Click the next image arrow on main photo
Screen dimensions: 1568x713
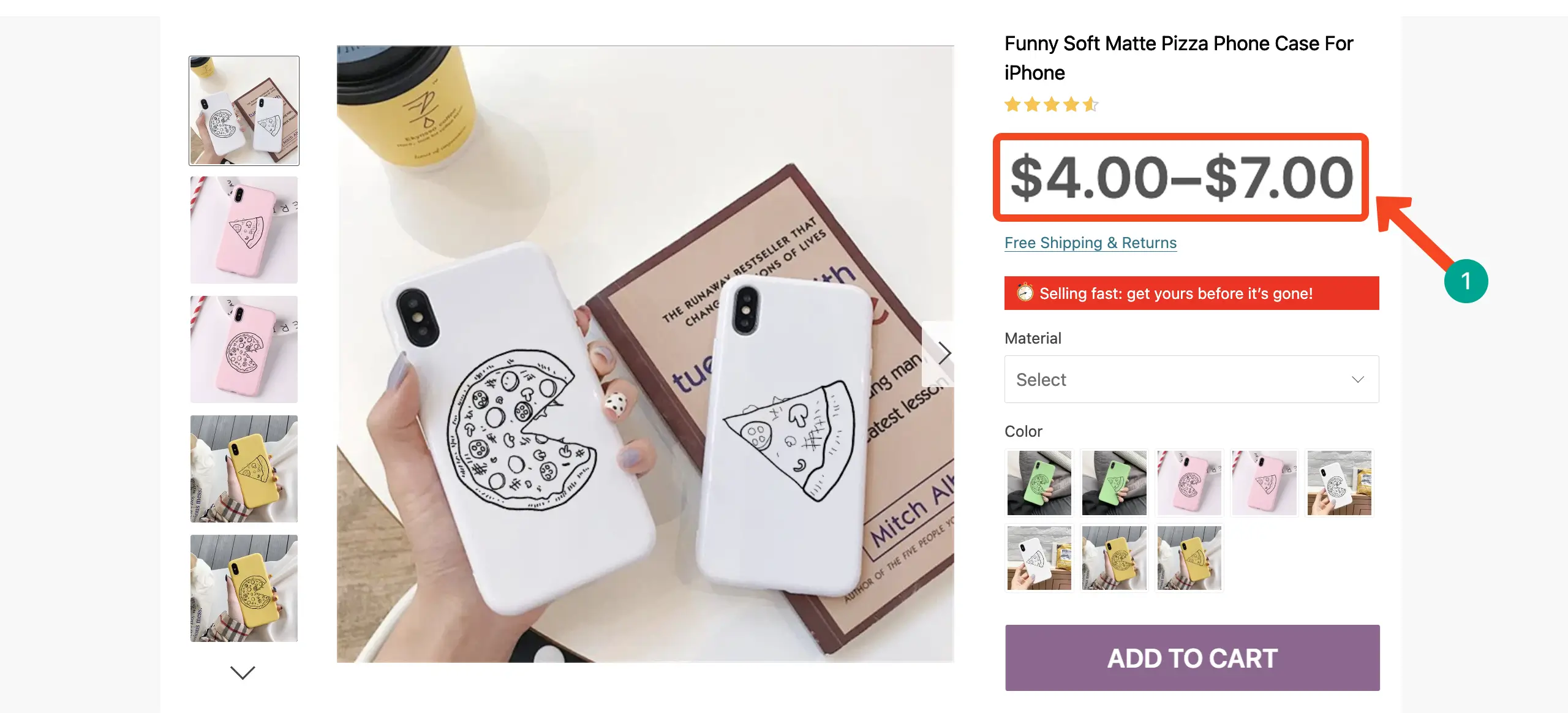tap(943, 353)
